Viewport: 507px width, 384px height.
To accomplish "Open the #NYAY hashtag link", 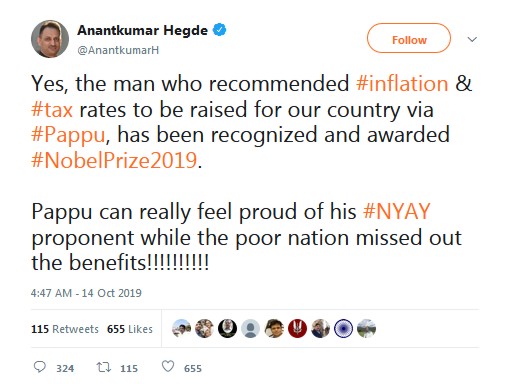I will (x=397, y=211).
